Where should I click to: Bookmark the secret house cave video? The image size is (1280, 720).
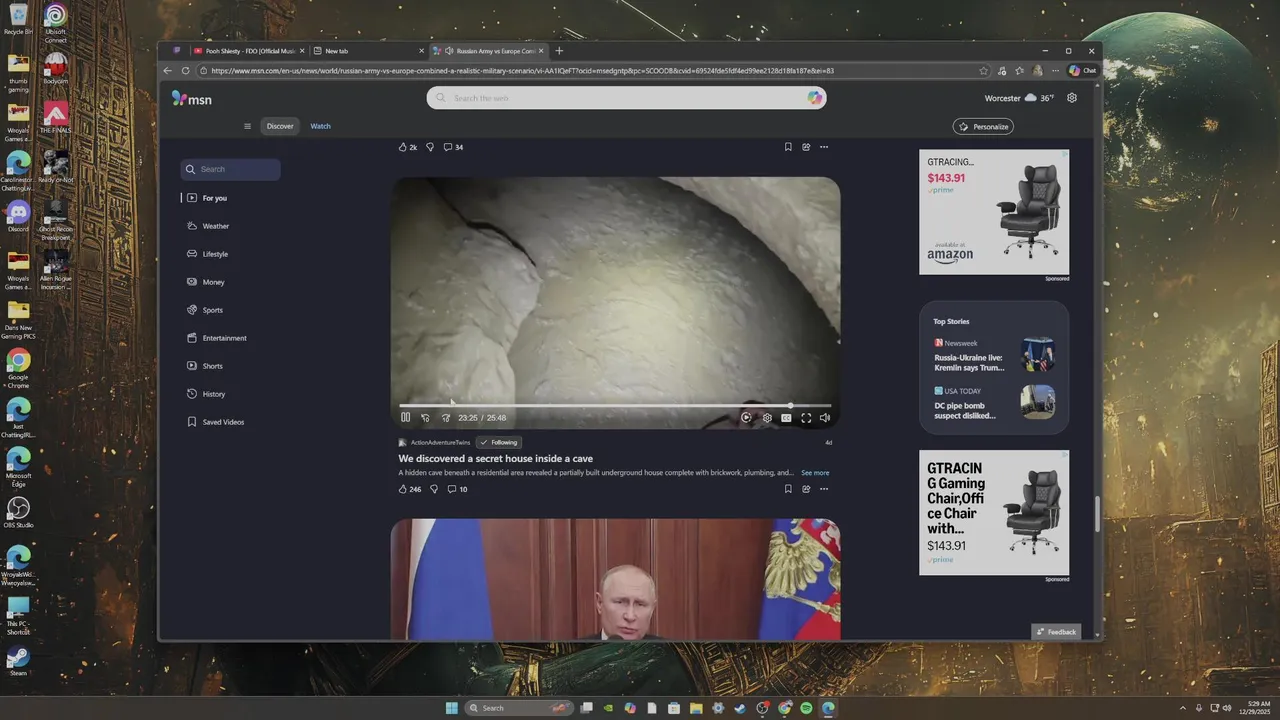(x=788, y=489)
